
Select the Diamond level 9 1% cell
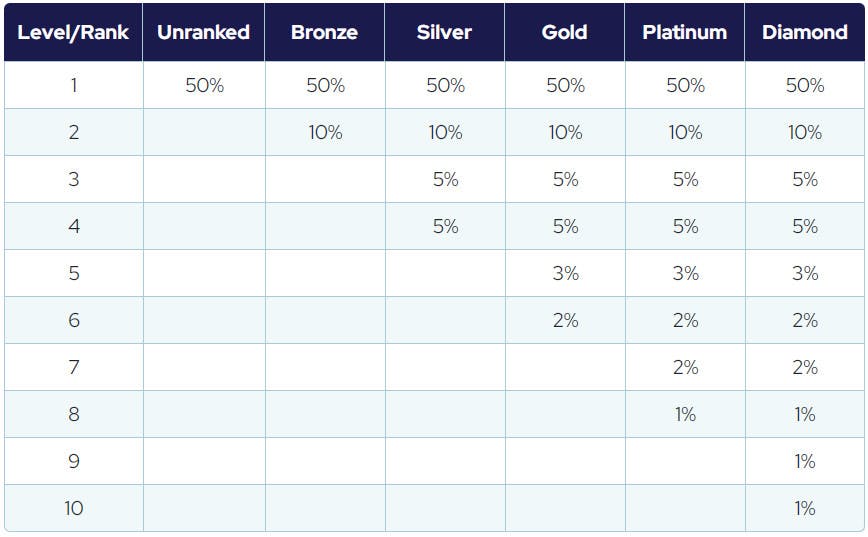point(805,462)
